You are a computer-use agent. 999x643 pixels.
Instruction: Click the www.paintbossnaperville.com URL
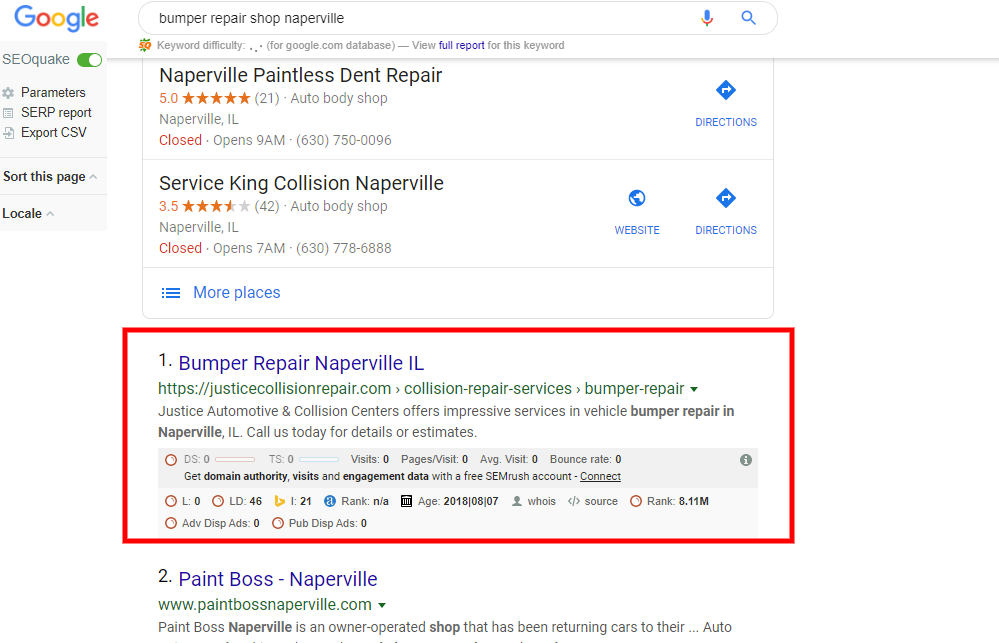point(265,605)
